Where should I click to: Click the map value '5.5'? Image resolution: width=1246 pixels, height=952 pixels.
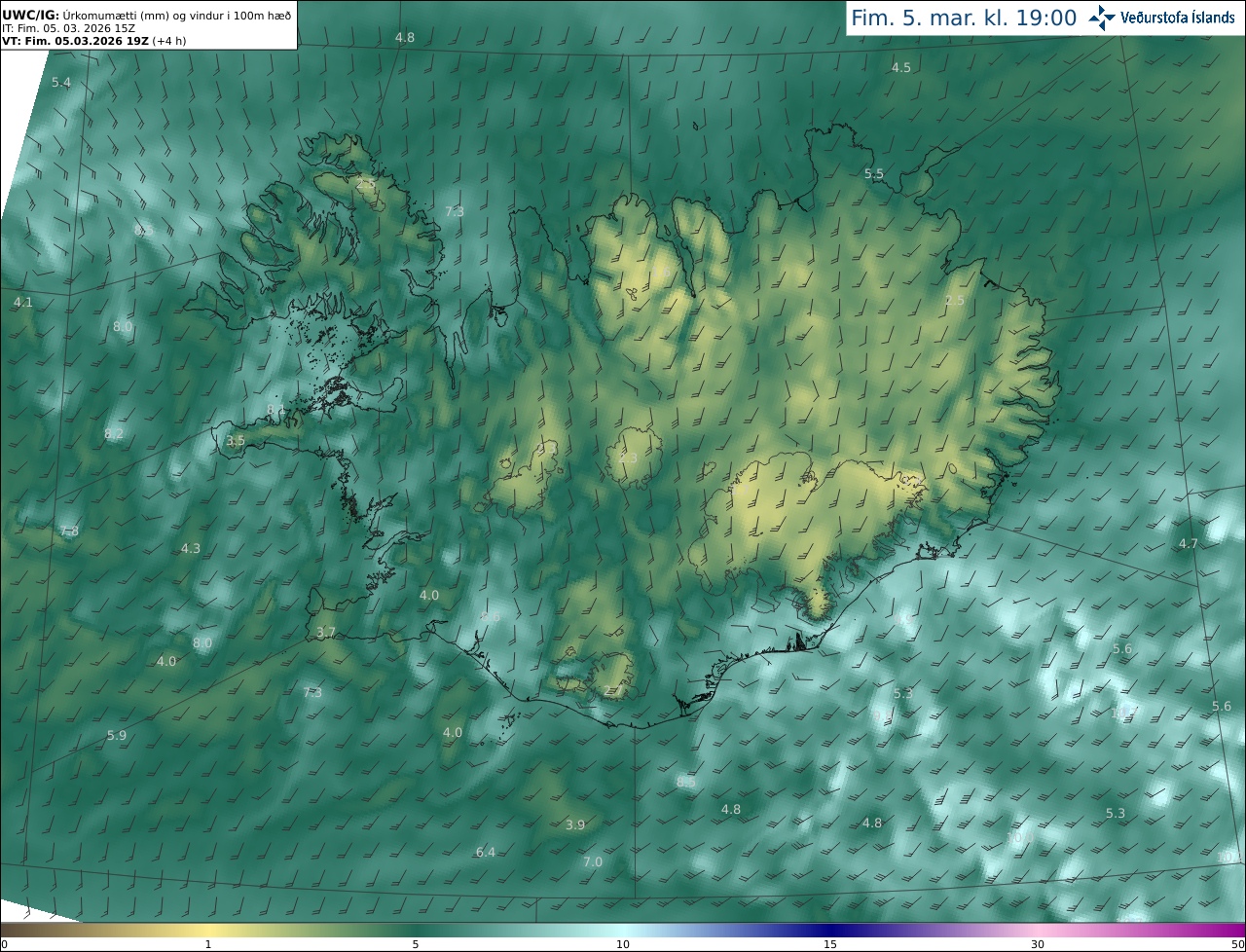(x=874, y=173)
